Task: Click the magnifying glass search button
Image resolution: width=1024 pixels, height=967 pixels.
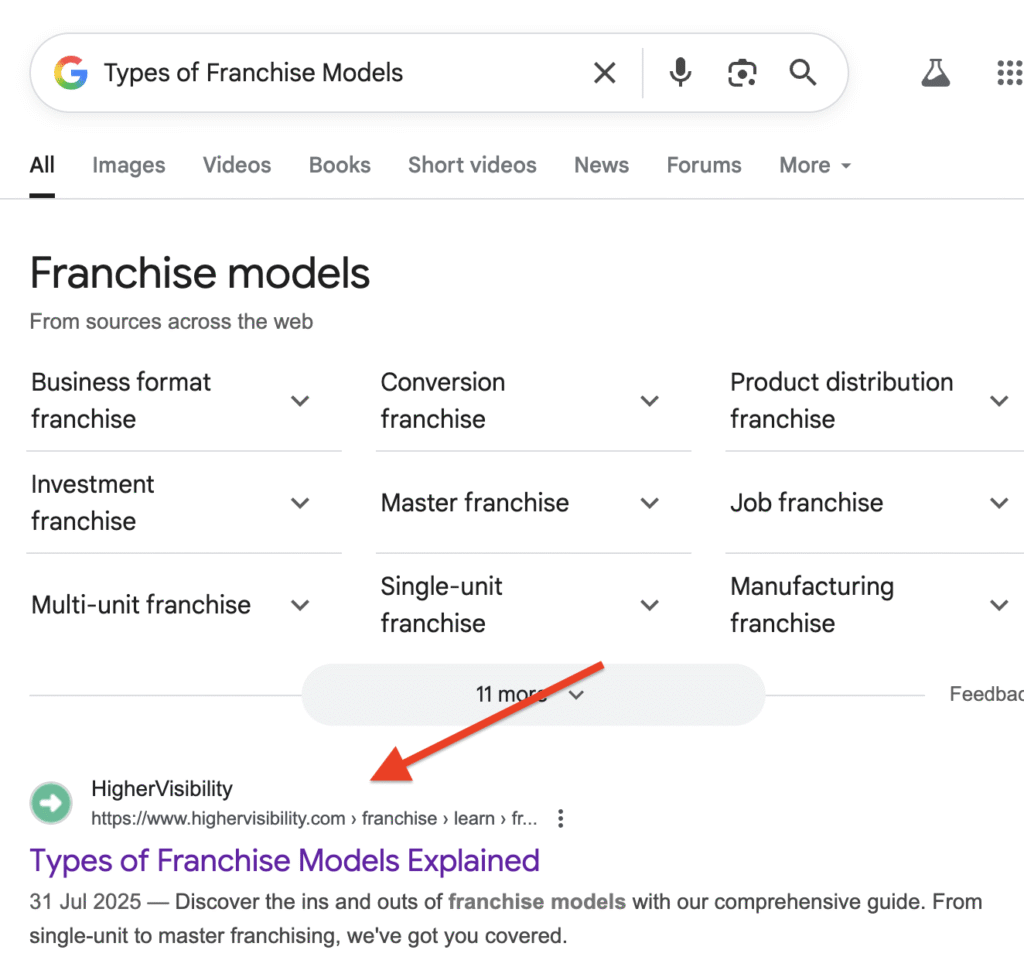Action: [803, 73]
